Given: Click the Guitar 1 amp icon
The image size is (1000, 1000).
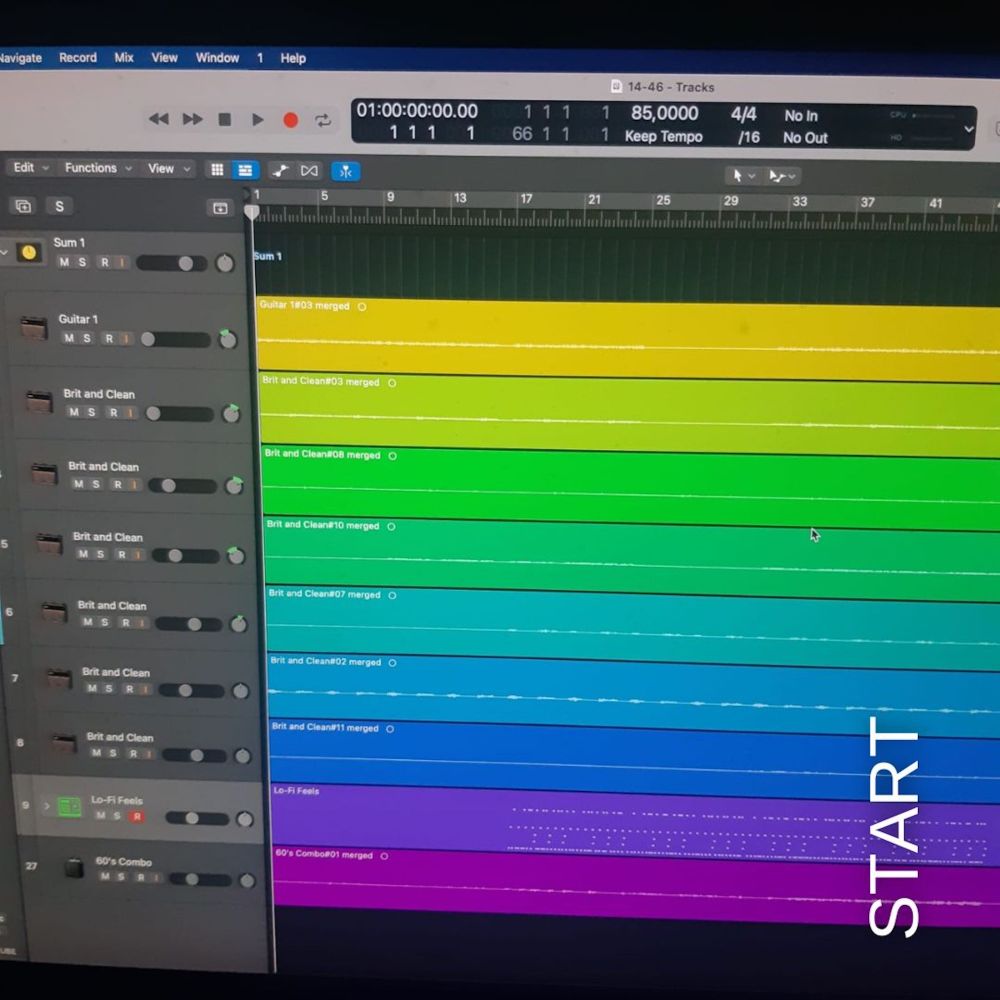Looking at the screenshot, I should point(34,328).
